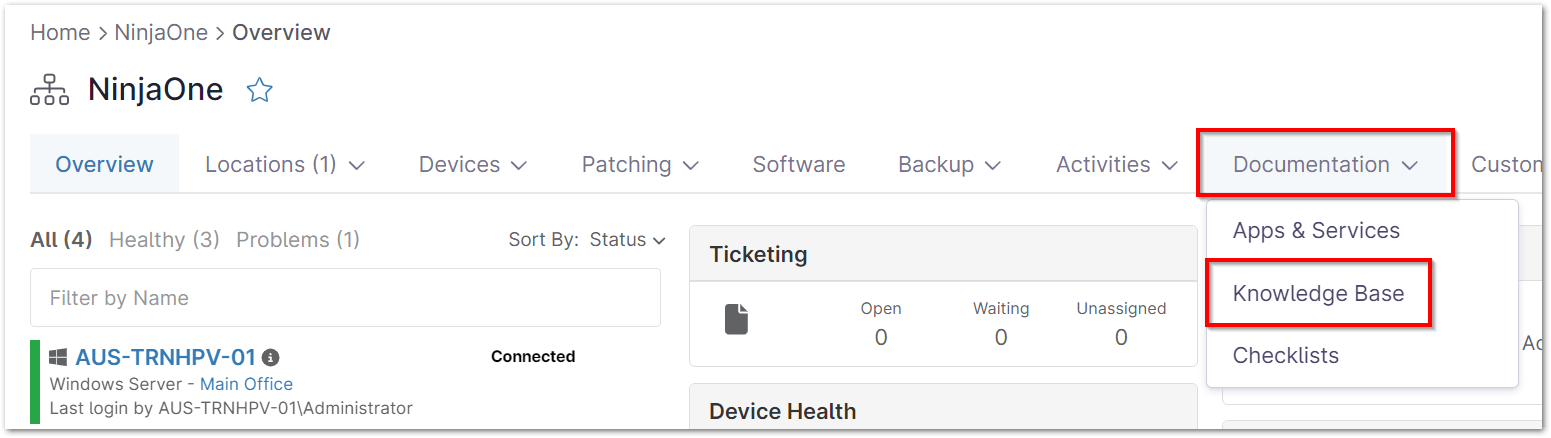Open the Locations (1) dropdown tab

coord(285,165)
